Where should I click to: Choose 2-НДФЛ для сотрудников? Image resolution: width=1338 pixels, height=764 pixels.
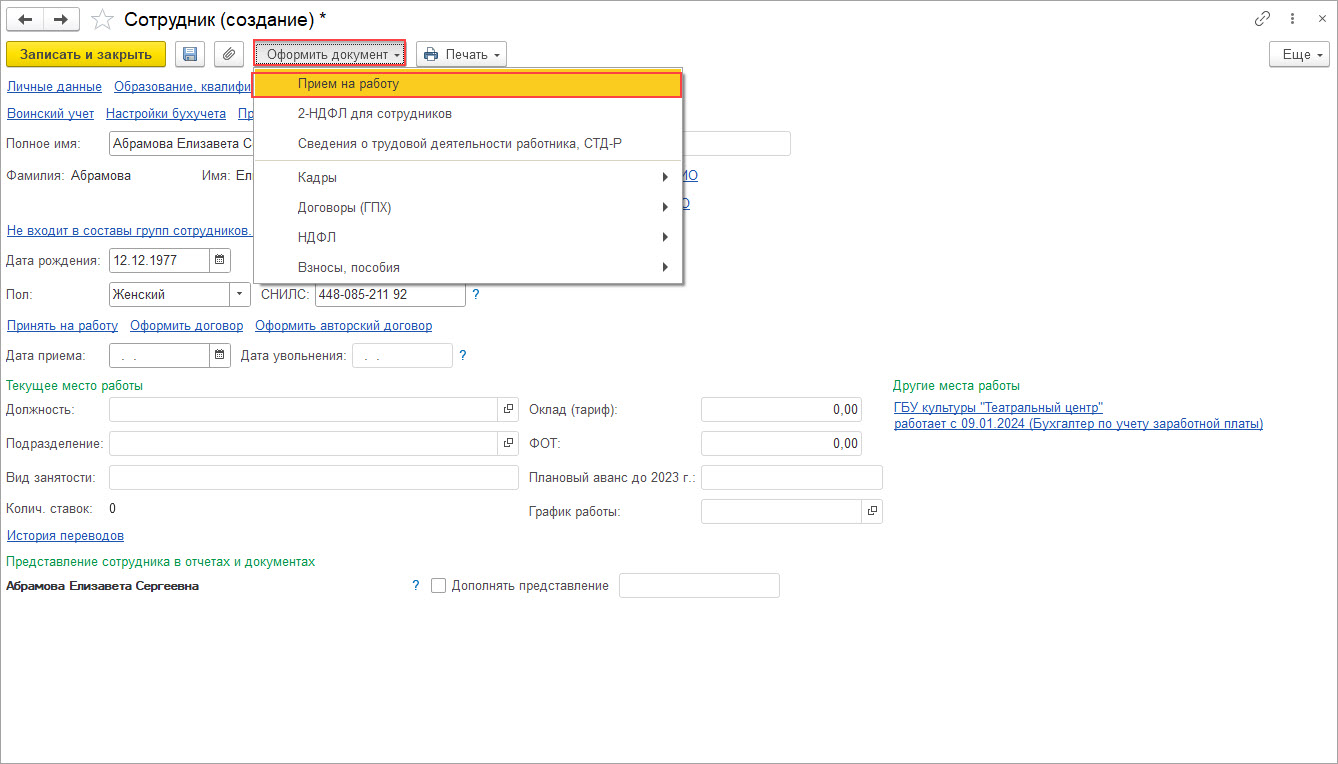[468, 114]
